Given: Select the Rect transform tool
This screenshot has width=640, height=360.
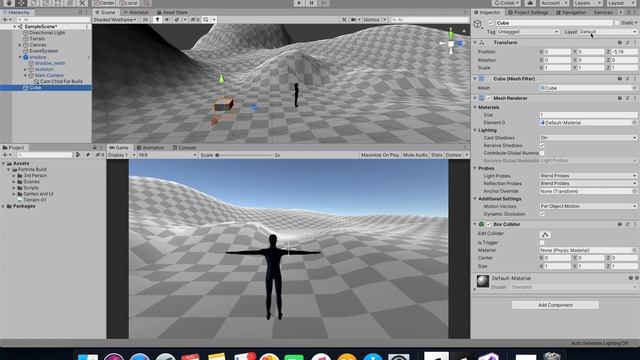Looking at the screenshot, I should point(58,3).
